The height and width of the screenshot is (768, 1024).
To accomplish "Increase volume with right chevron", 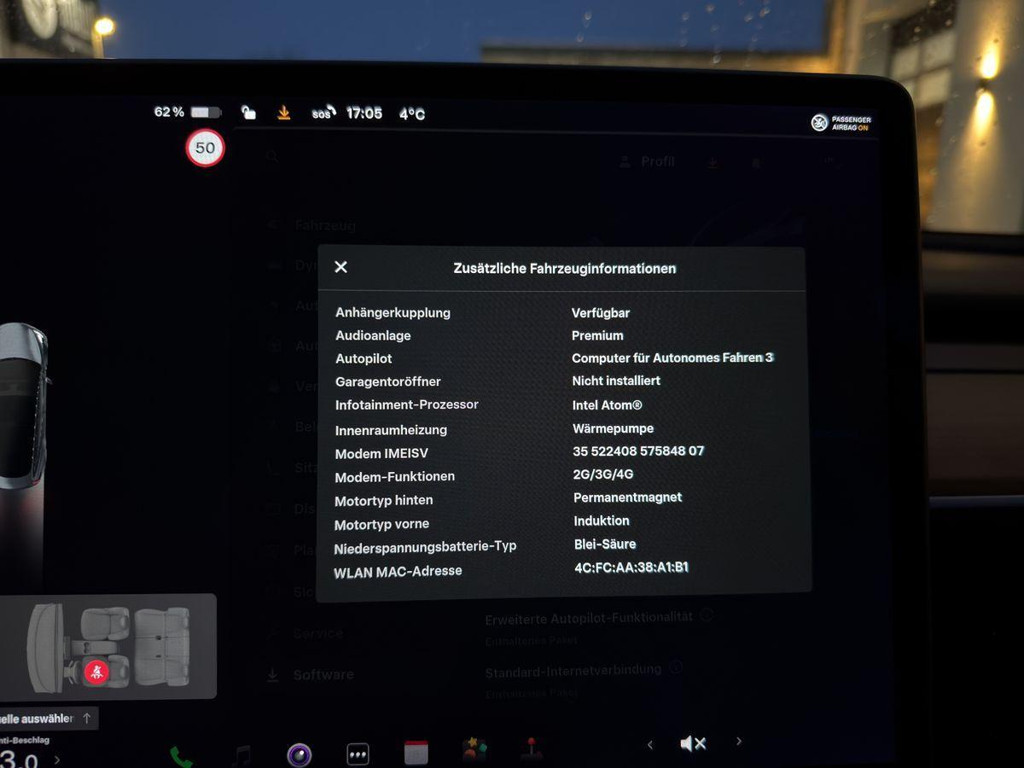I will [739, 741].
